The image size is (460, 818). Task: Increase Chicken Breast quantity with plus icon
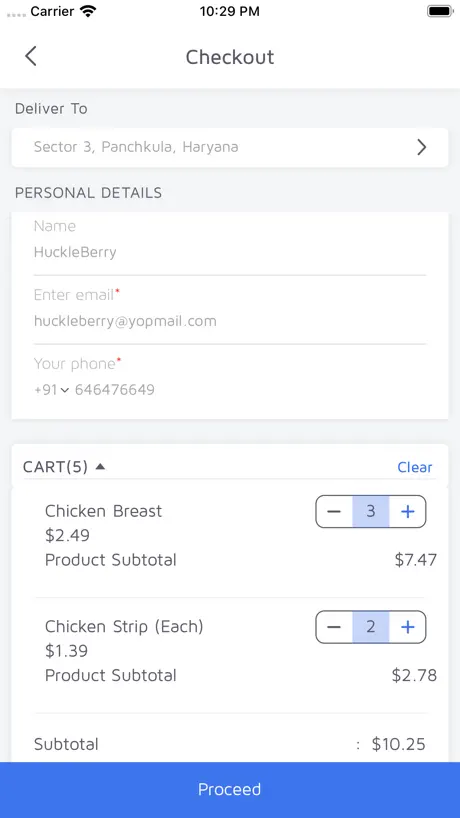tap(407, 512)
